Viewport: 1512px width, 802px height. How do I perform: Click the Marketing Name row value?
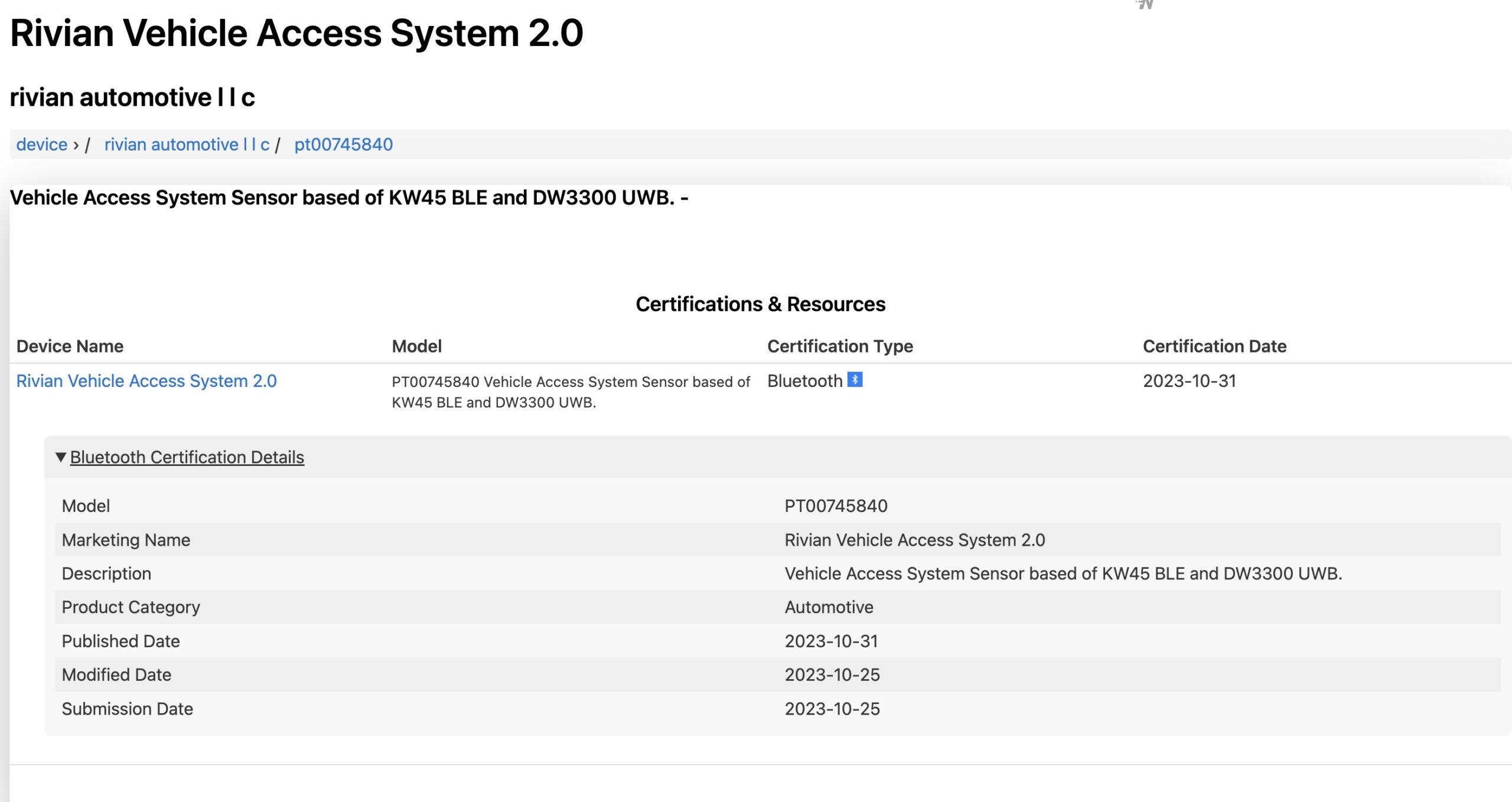[x=914, y=539]
